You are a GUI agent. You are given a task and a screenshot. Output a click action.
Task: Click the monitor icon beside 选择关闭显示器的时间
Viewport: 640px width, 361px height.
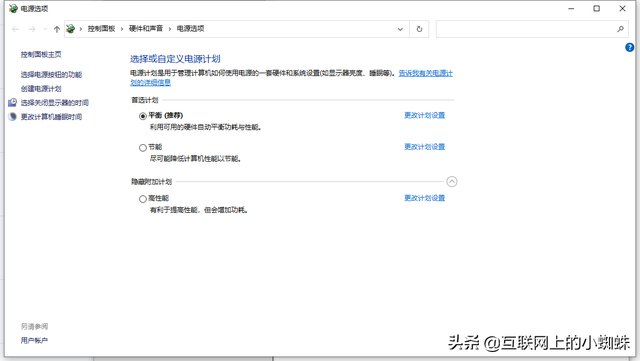[13, 103]
